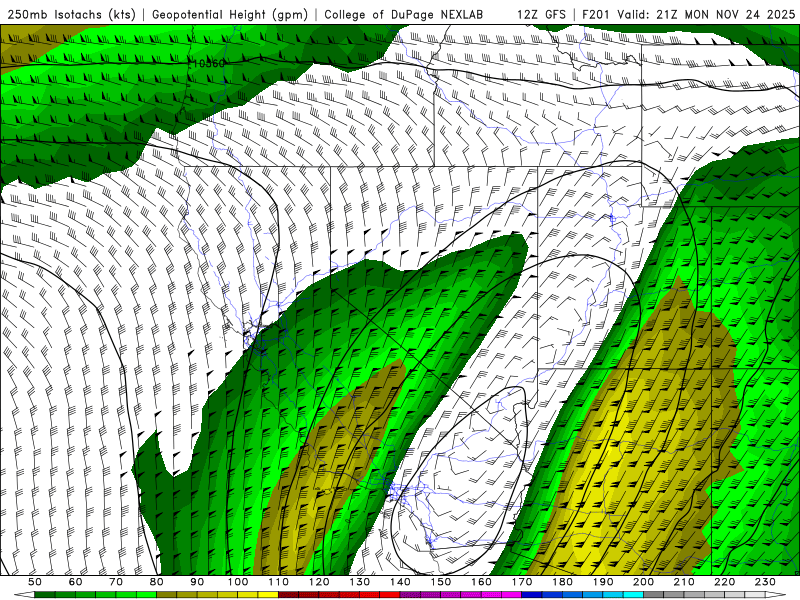Click the 120 value on the color scale
This screenshot has width=800, height=600.
coord(319,582)
